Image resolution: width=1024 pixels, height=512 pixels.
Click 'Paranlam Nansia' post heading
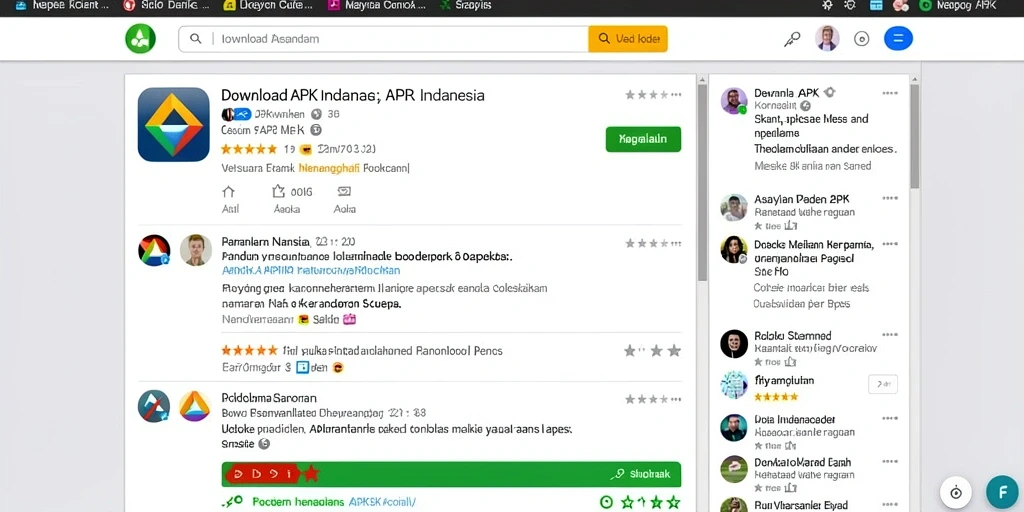(266, 242)
